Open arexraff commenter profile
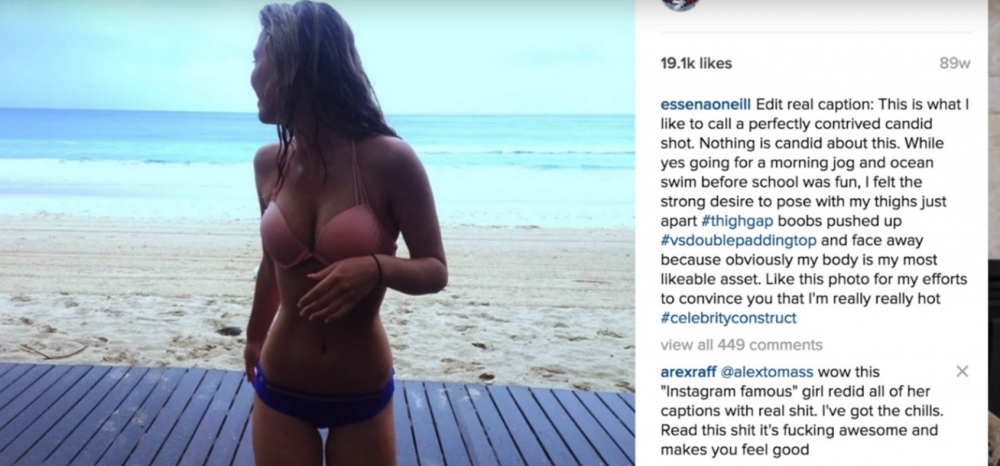This screenshot has height=466, width=1000. pyautogui.click(x=689, y=372)
